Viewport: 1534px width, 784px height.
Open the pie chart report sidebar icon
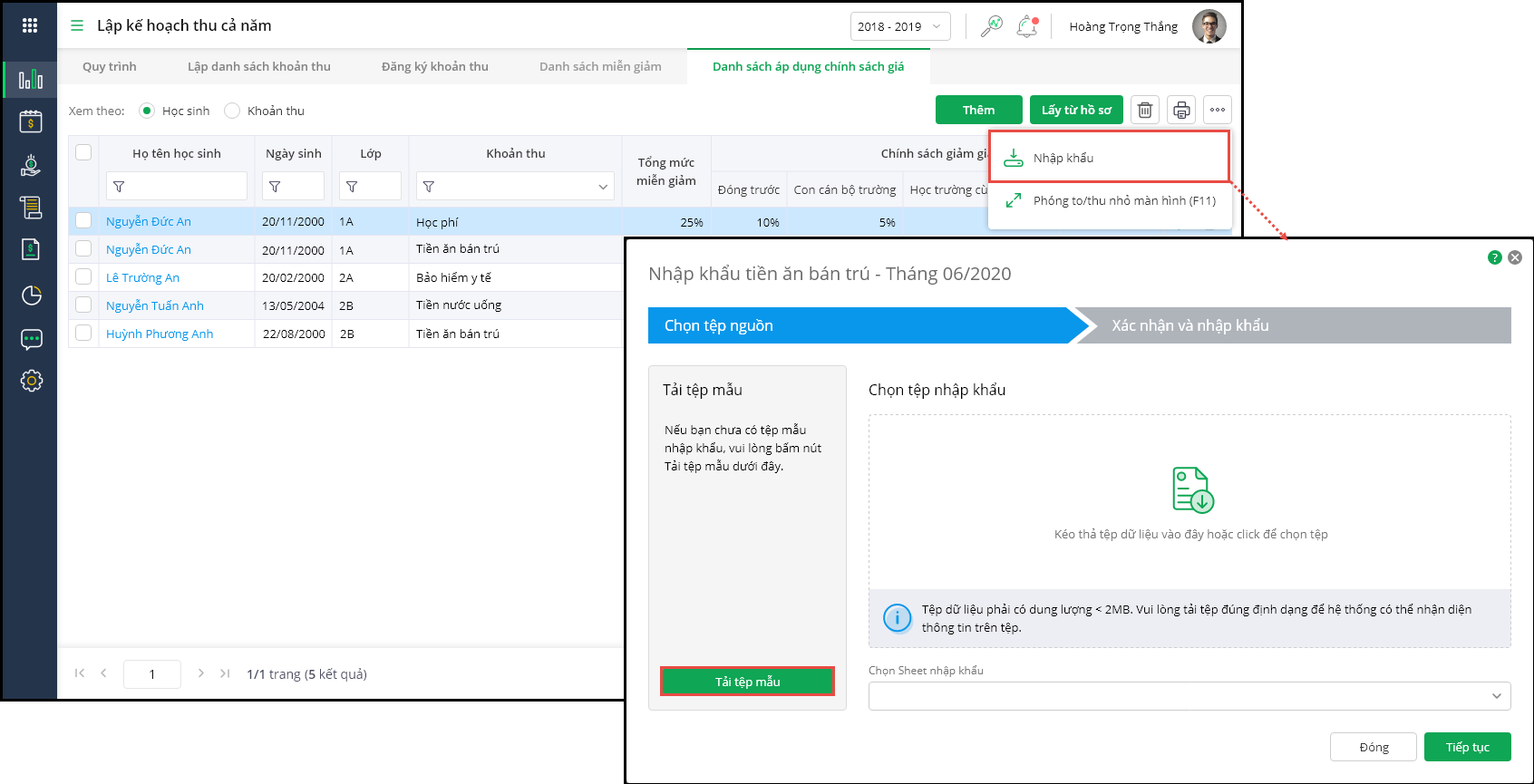[x=31, y=295]
